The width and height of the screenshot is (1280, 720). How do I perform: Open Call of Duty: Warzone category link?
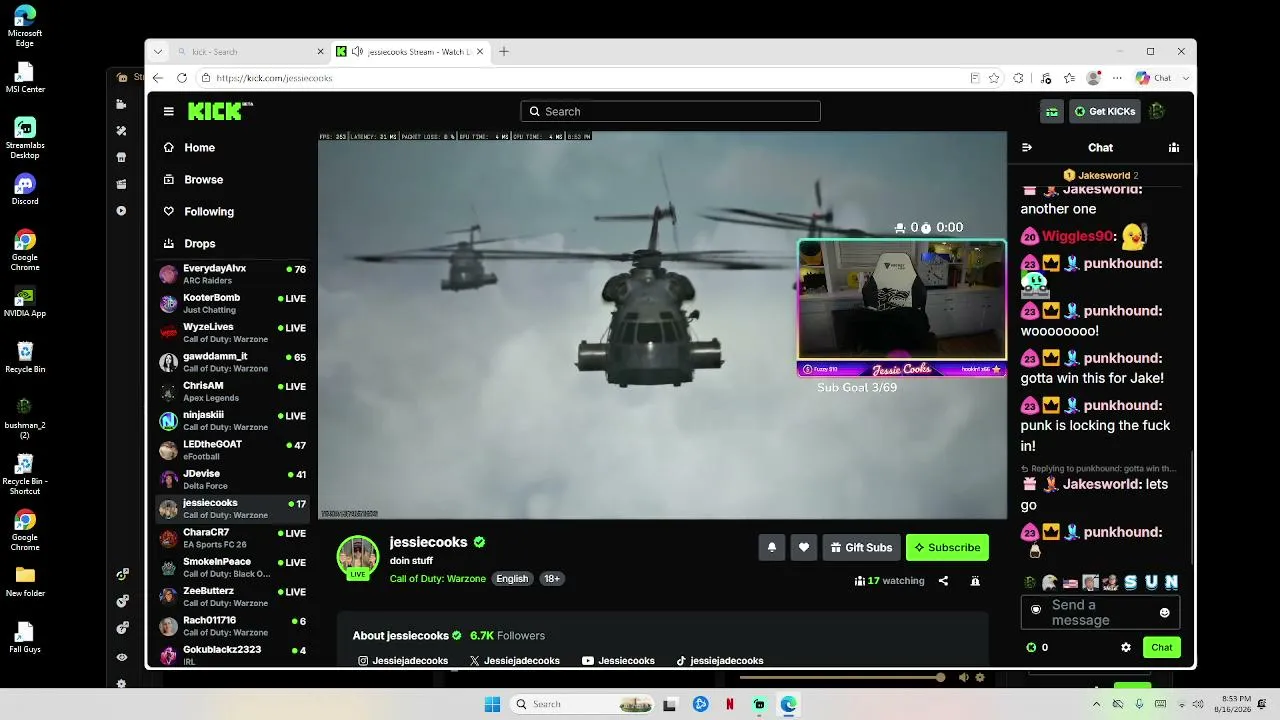pyautogui.click(x=438, y=579)
